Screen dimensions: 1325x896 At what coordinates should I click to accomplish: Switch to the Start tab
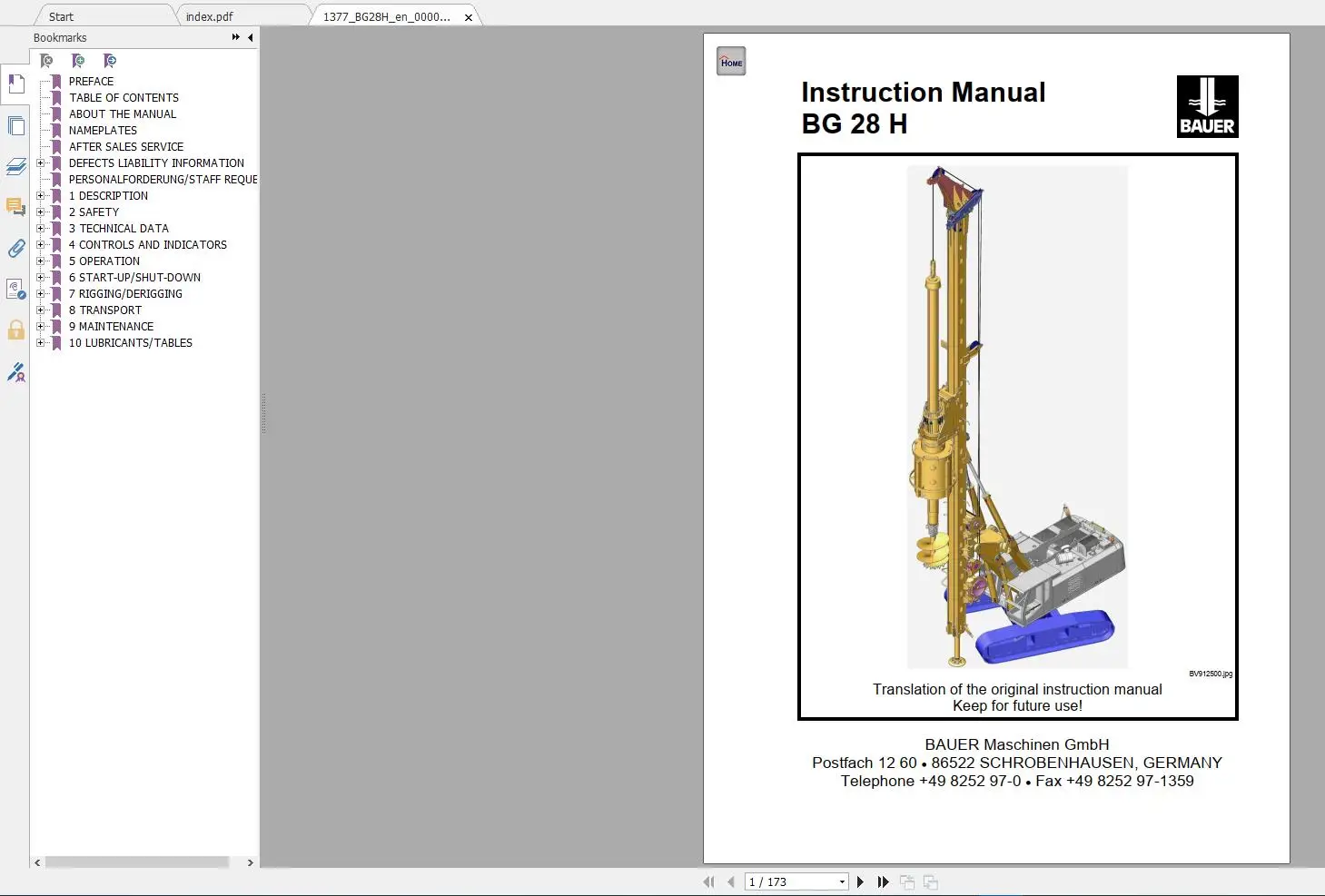(x=60, y=15)
